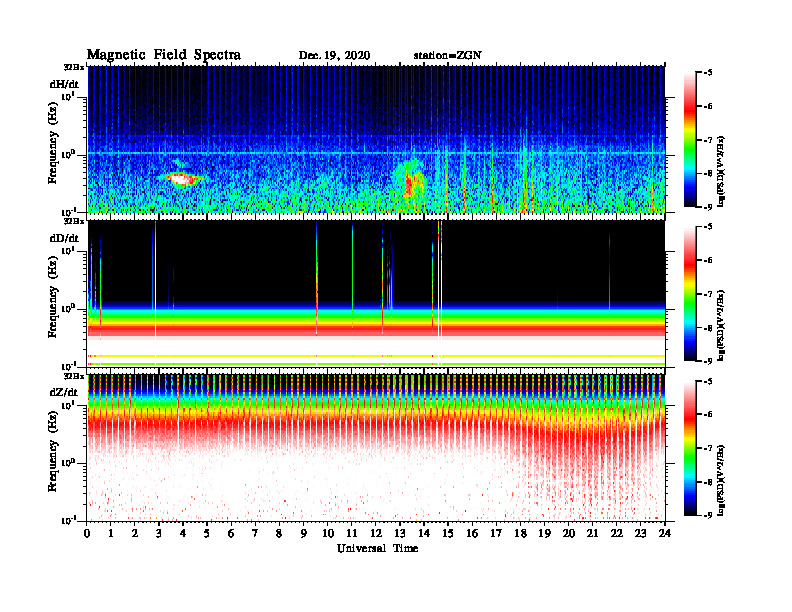Click the hour 9 tick label on time axis
Image resolution: width=792 pixels, height=612 pixels.
pos(304,534)
